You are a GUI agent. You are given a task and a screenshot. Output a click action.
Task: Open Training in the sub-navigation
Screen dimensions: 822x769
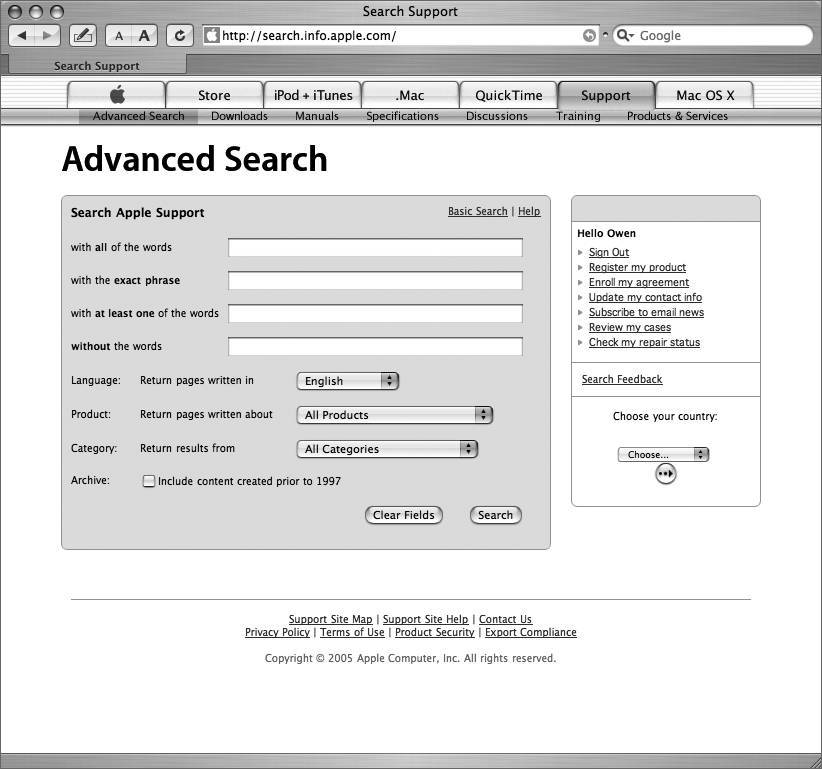578,116
